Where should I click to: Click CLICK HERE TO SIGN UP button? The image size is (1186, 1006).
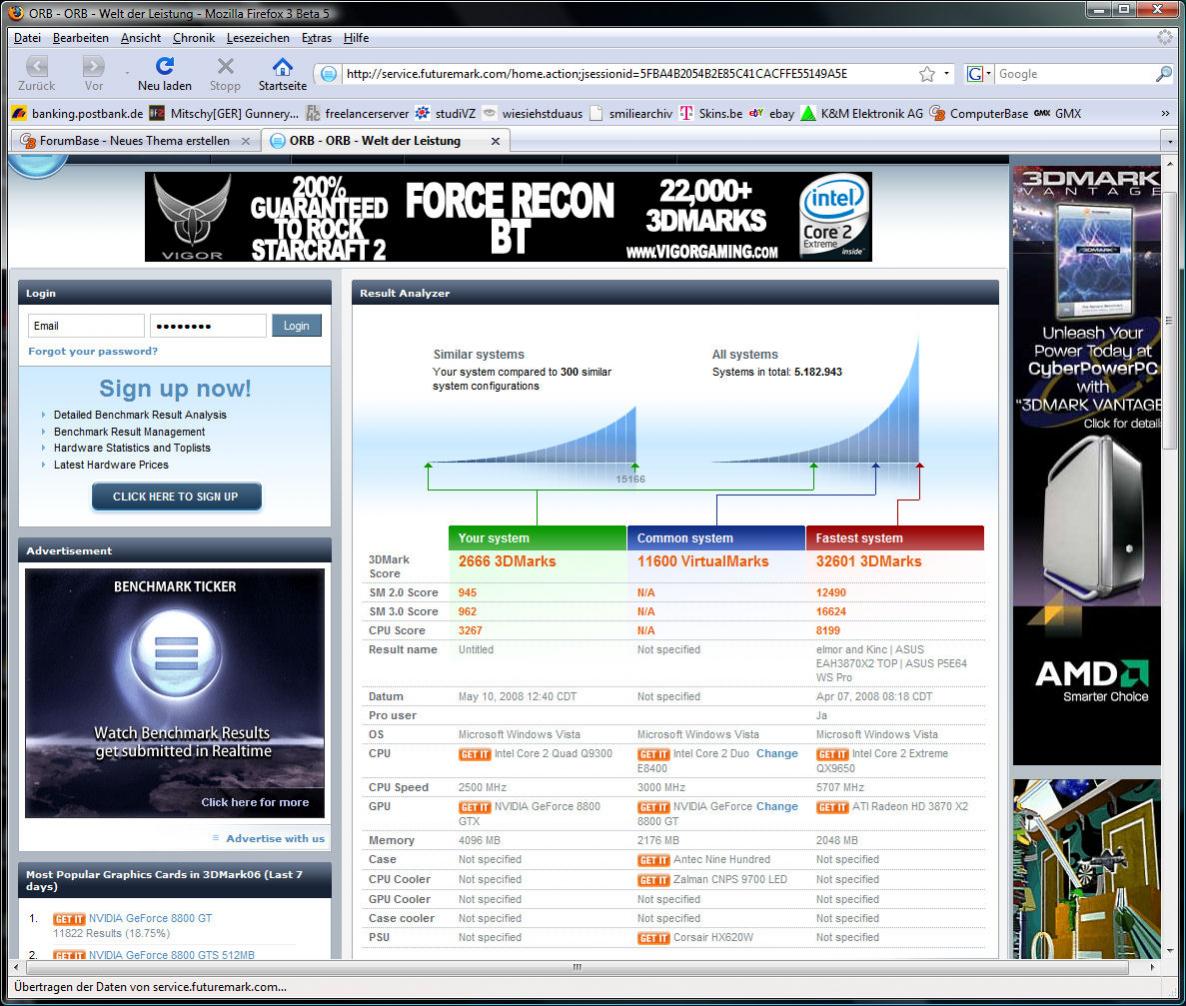(176, 497)
